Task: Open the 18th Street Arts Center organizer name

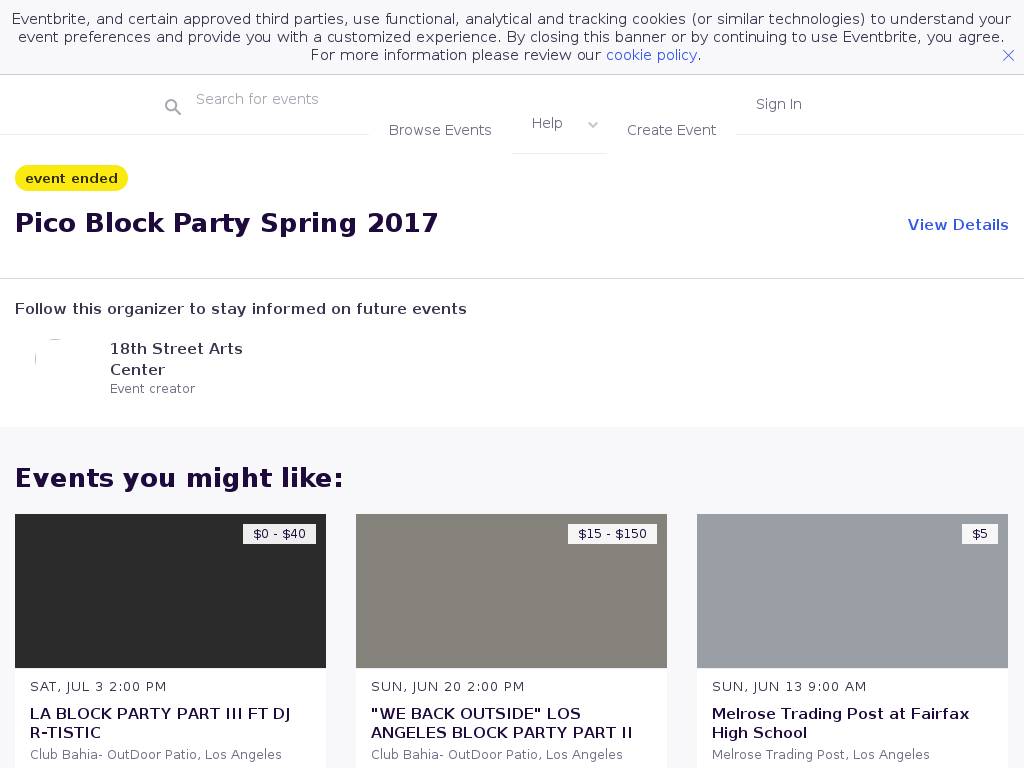Action: pos(176,359)
